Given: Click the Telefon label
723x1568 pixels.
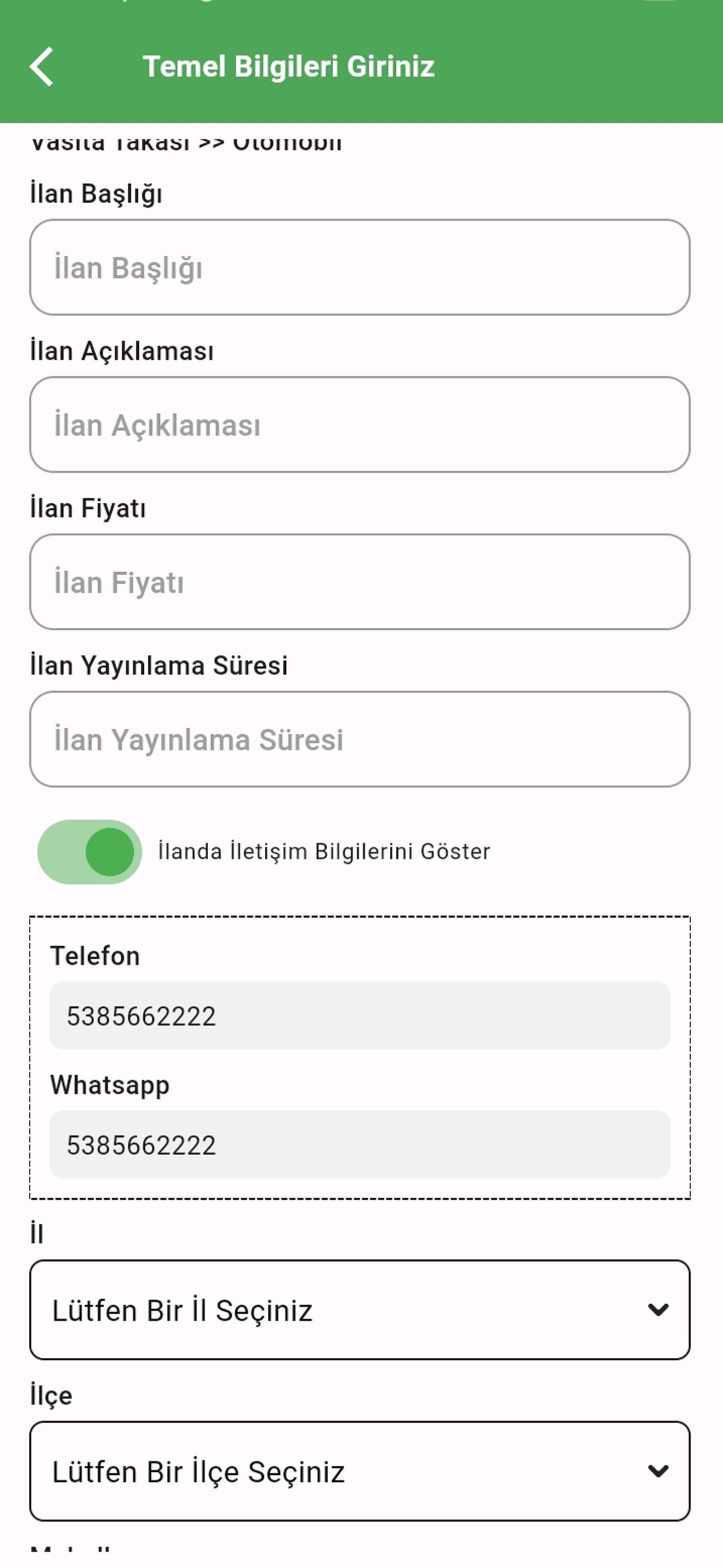Looking at the screenshot, I should pos(95,955).
